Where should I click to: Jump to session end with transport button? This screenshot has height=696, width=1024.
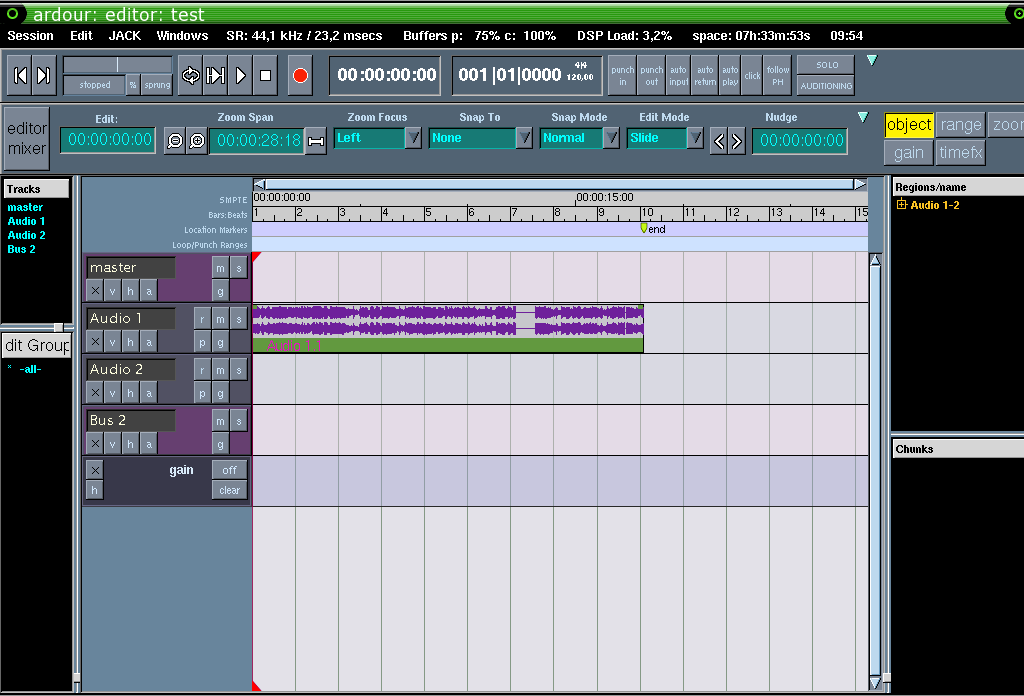click(43, 76)
